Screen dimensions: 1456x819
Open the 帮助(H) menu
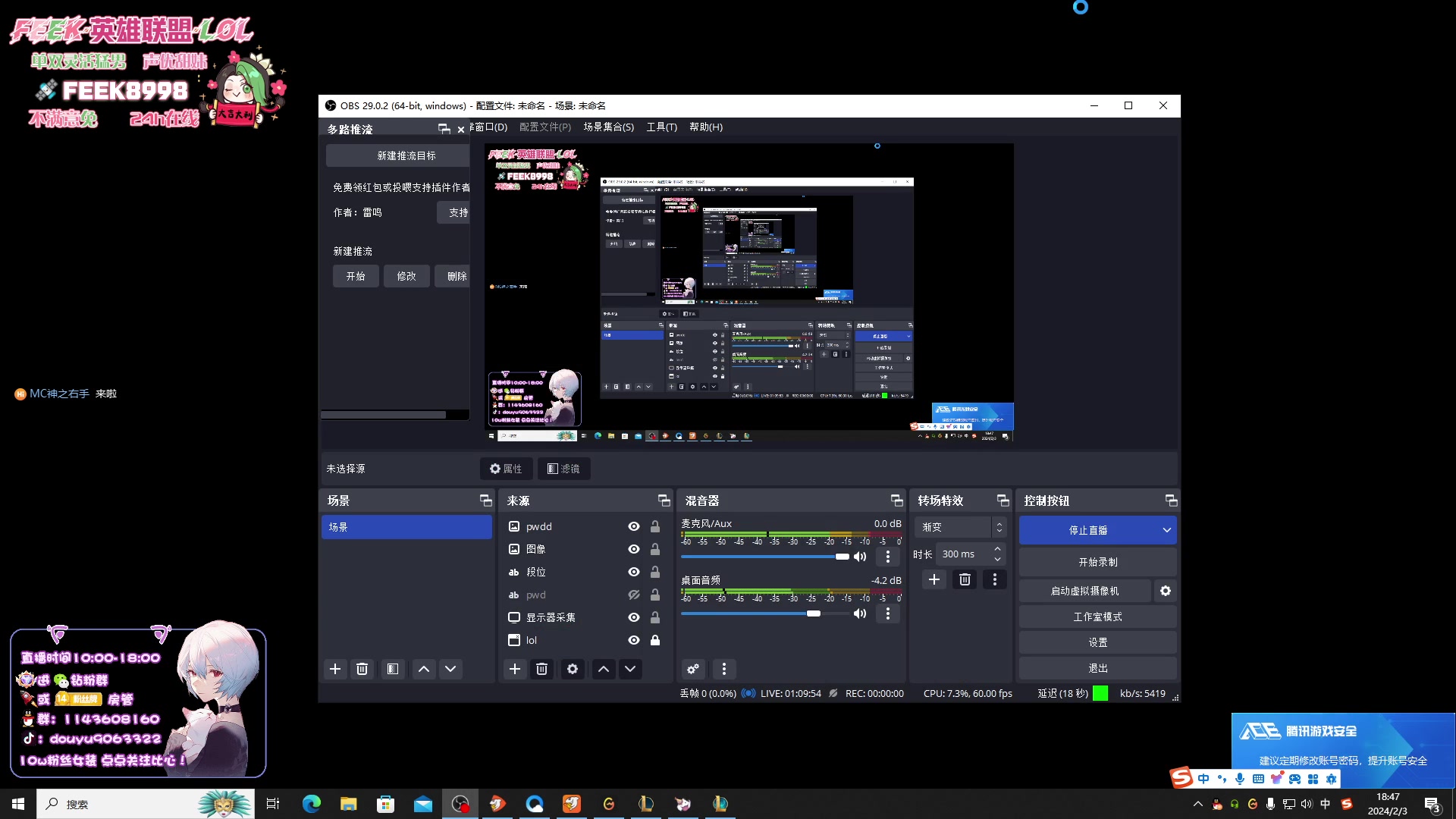706,127
